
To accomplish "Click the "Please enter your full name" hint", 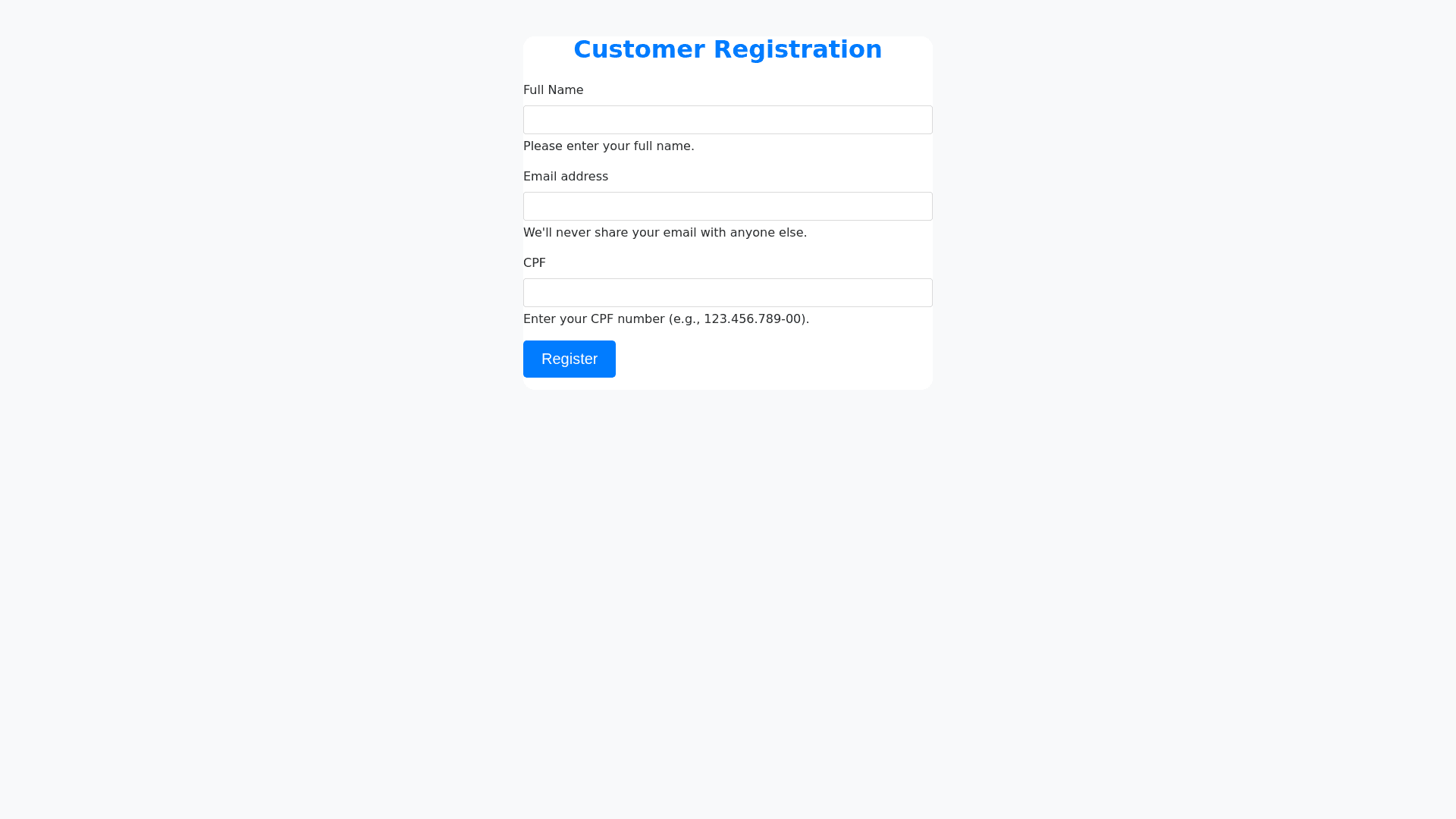I will (608, 146).
